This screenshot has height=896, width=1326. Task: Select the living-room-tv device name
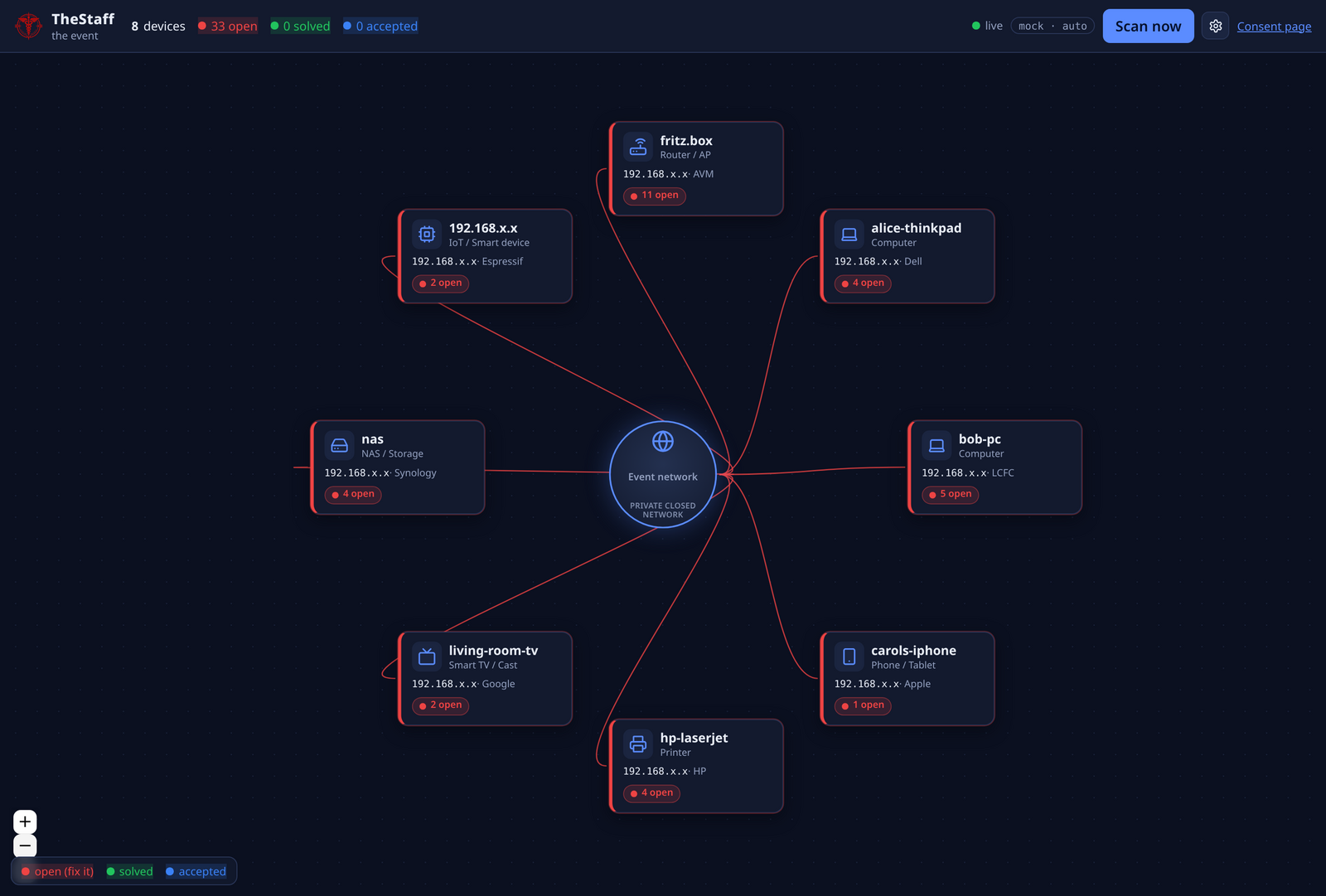point(493,651)
